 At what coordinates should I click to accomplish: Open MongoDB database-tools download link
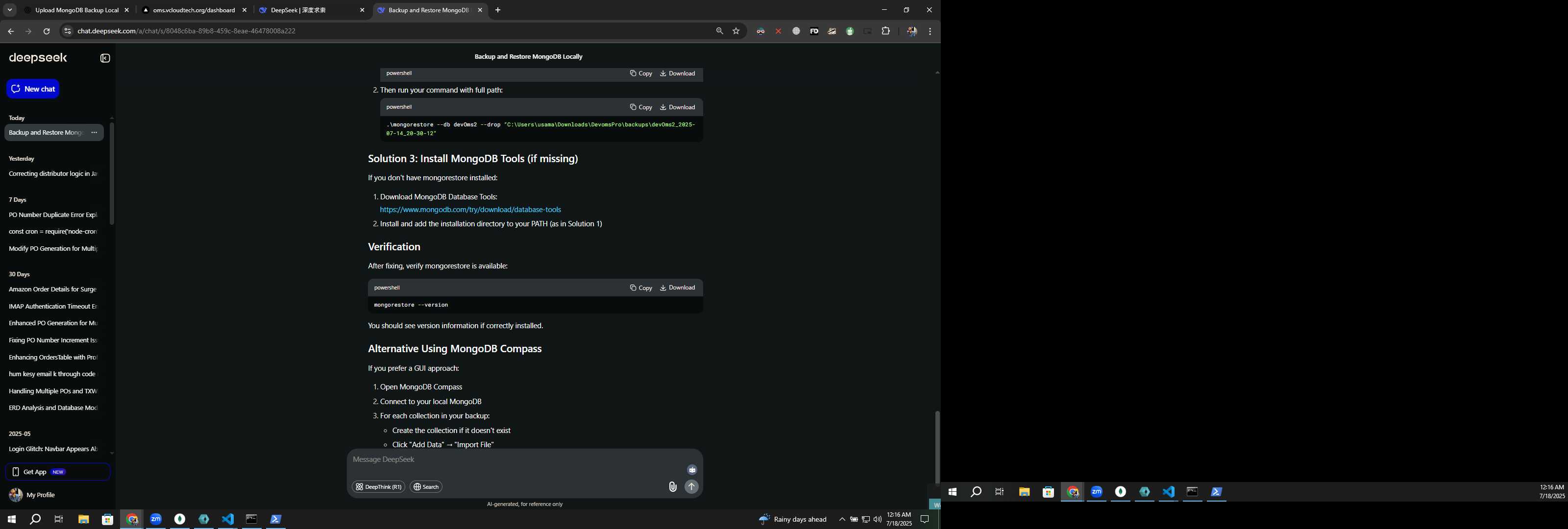(x=470, y=210)
